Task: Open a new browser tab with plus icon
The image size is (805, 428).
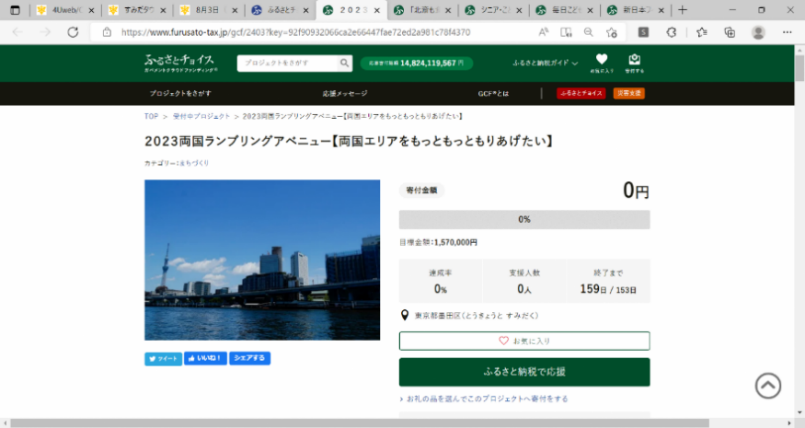Action: click(x=683, y=10)
